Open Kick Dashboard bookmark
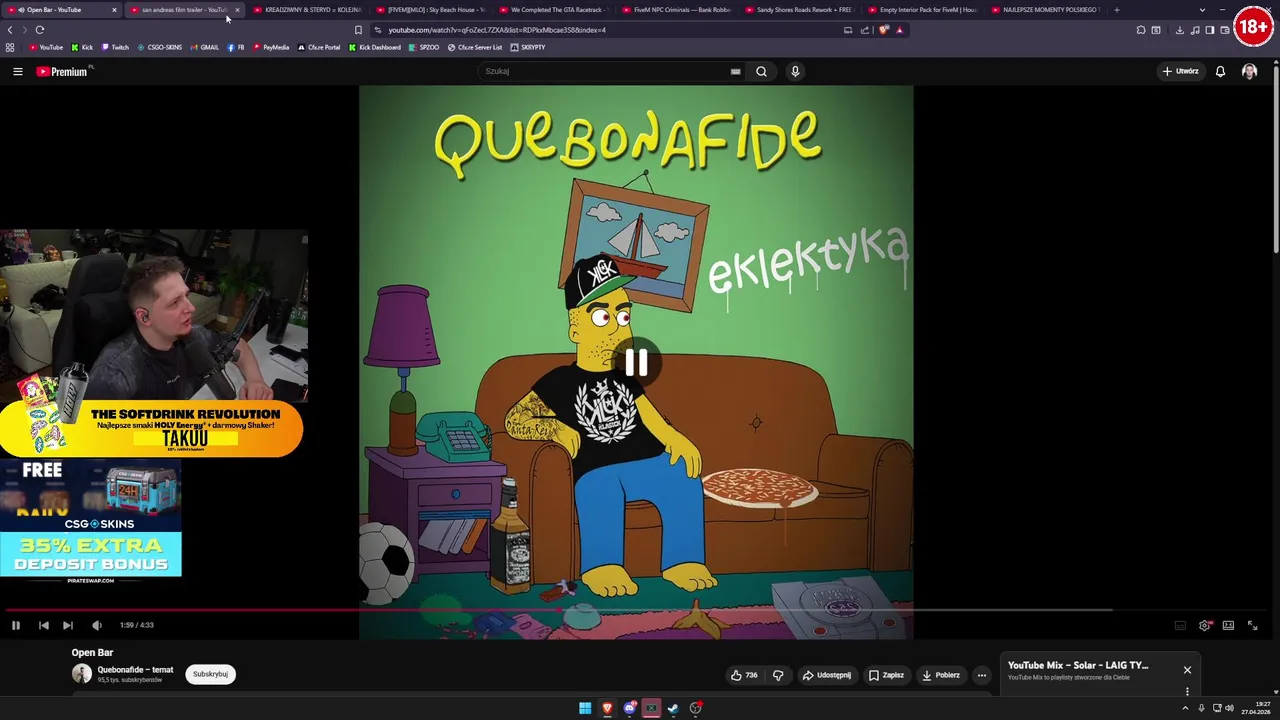1280x720 pixels. [x=375, y=47]
